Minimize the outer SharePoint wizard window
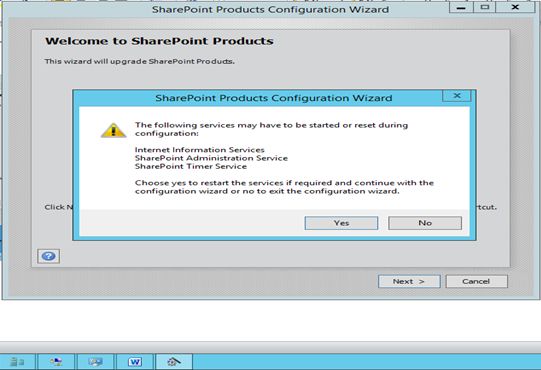The image size is (541, 370). point(461,7)
